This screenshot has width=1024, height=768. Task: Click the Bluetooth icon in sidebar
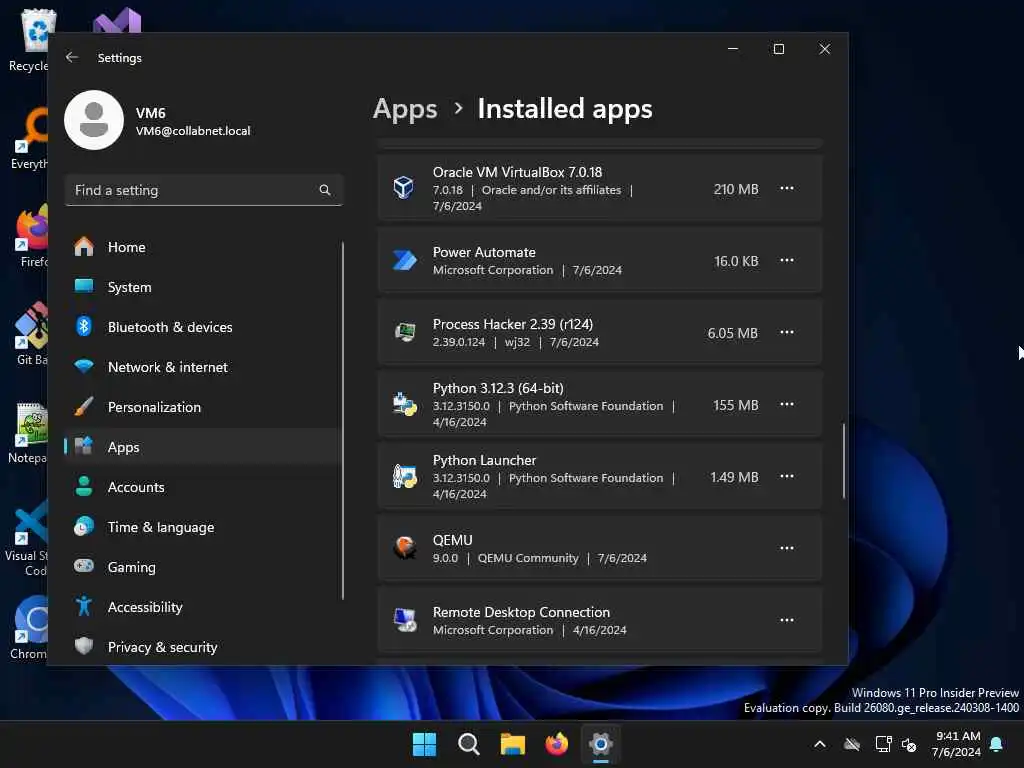tap(84, 326)
